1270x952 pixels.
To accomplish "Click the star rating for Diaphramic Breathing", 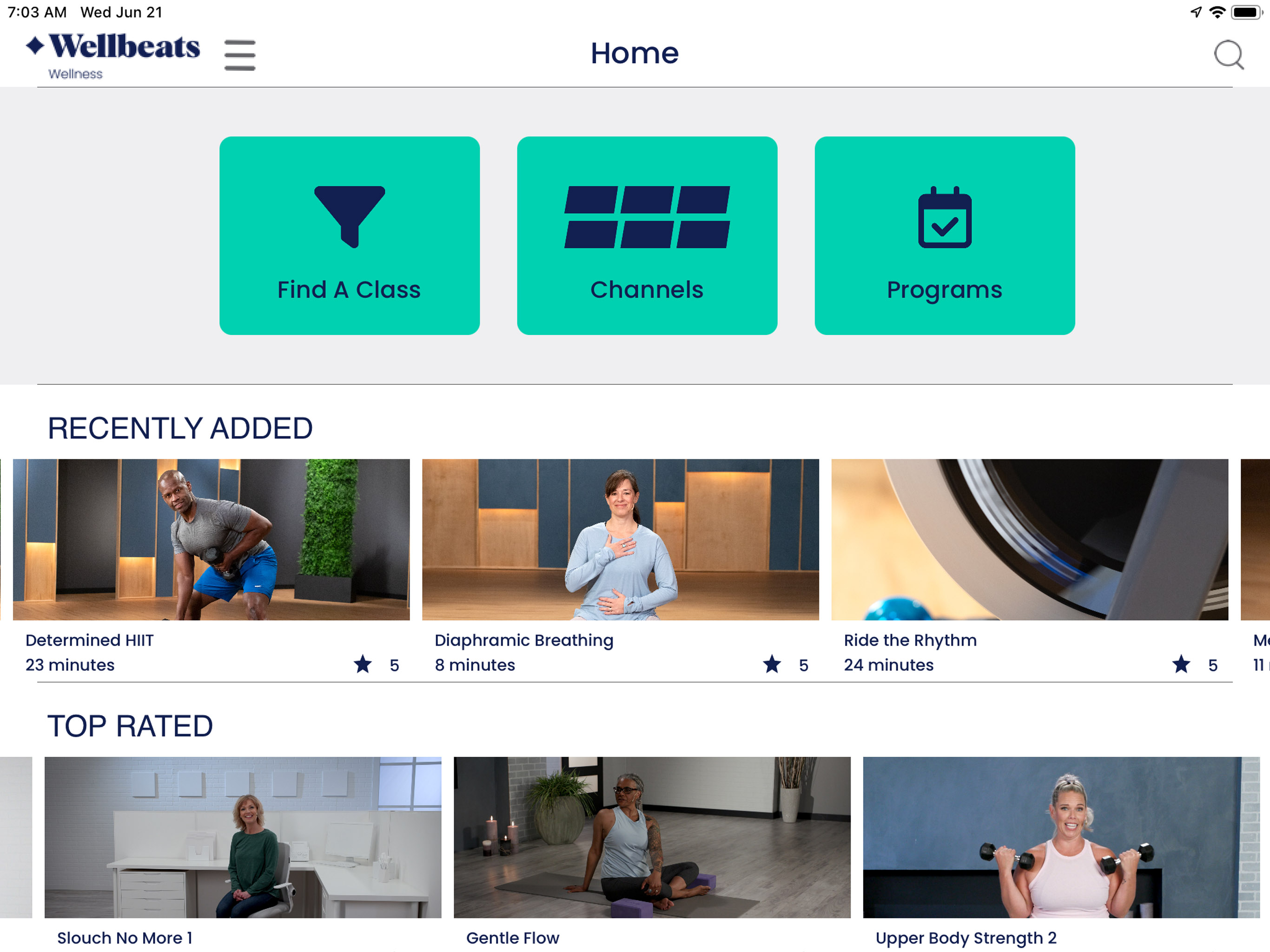I will click(x=786, y=664).
